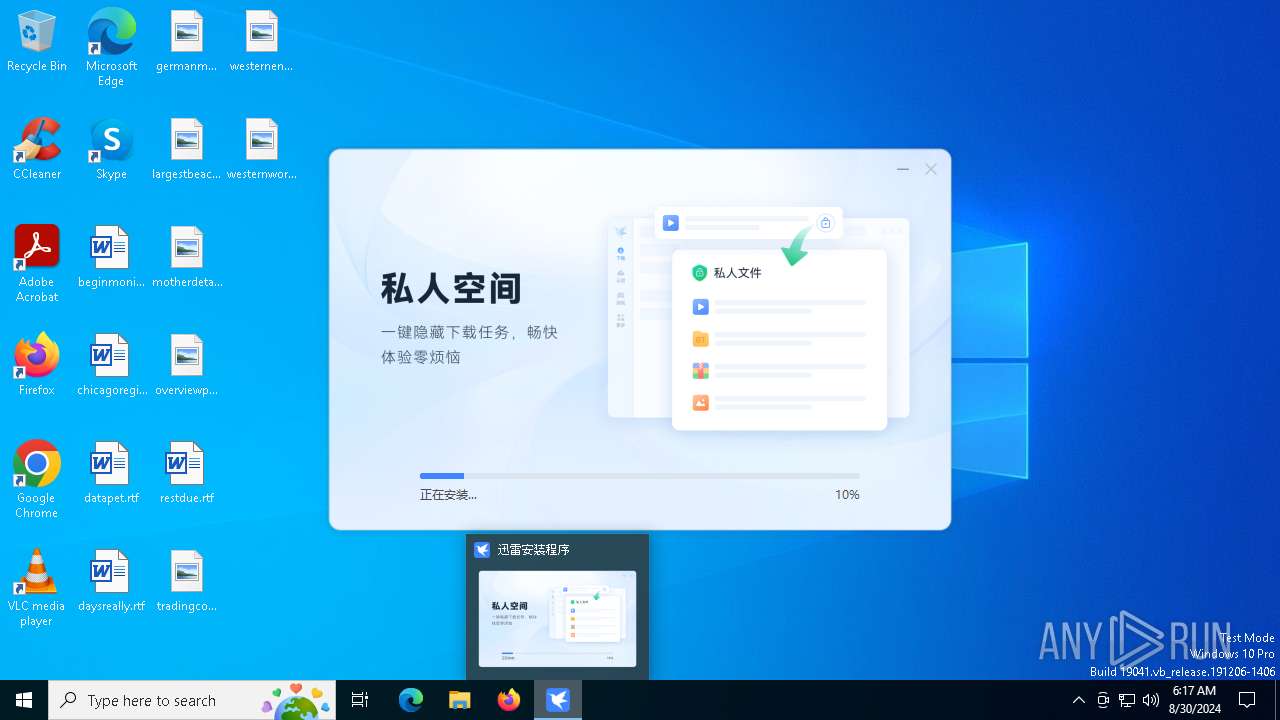Screen dimensions: 1280x720
Task: Click the installation progress bar
Action: (640, 476)
